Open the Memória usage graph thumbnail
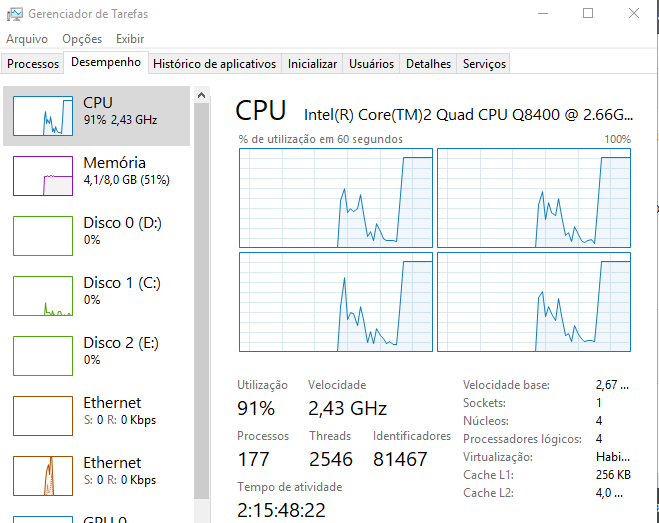Screen dimensions: 659x523 click(x=43, y=176)
